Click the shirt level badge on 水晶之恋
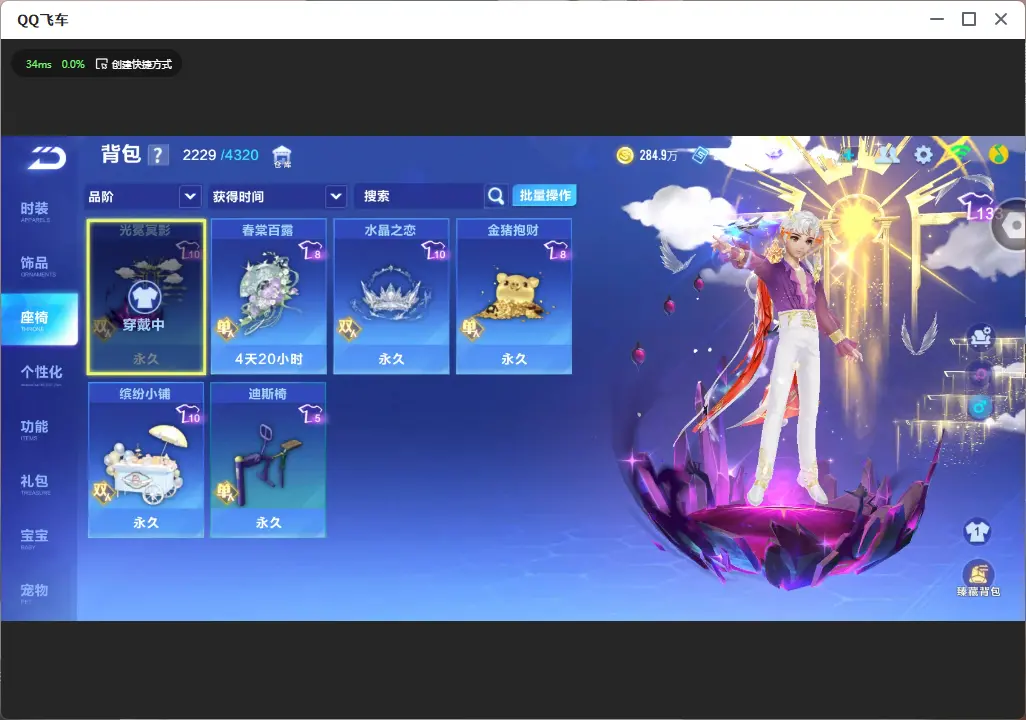 coord(433,251)
